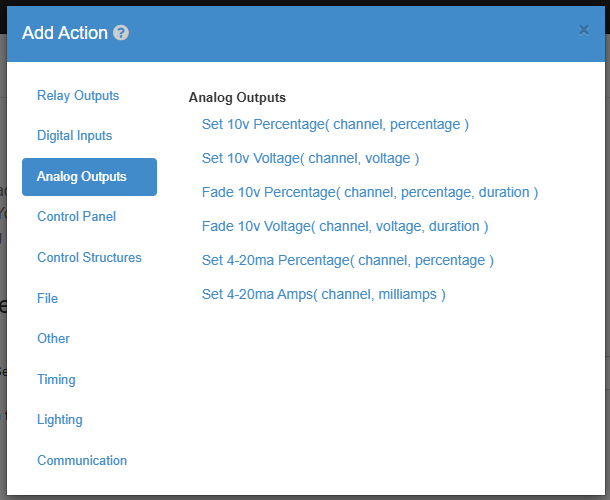Select the Communication category
Viewport: 610px width, 500px height.
click(x=82, y=461)
